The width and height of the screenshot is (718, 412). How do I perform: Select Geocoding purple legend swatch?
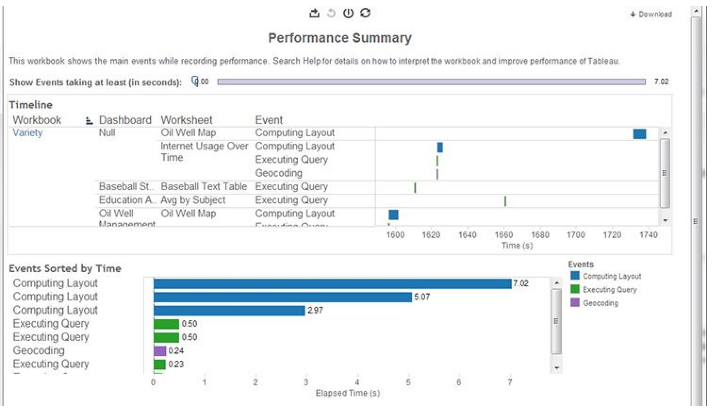[575, 302]
